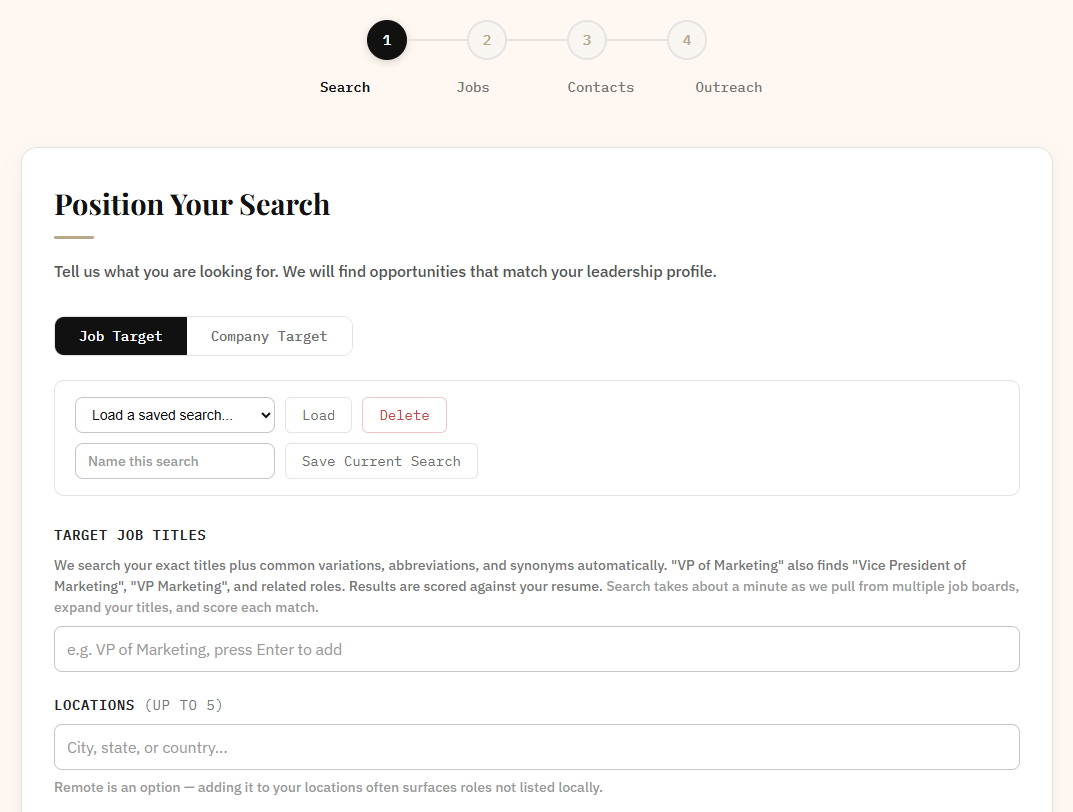Click step 2 circle labeled Jobs

click(487, 40)
